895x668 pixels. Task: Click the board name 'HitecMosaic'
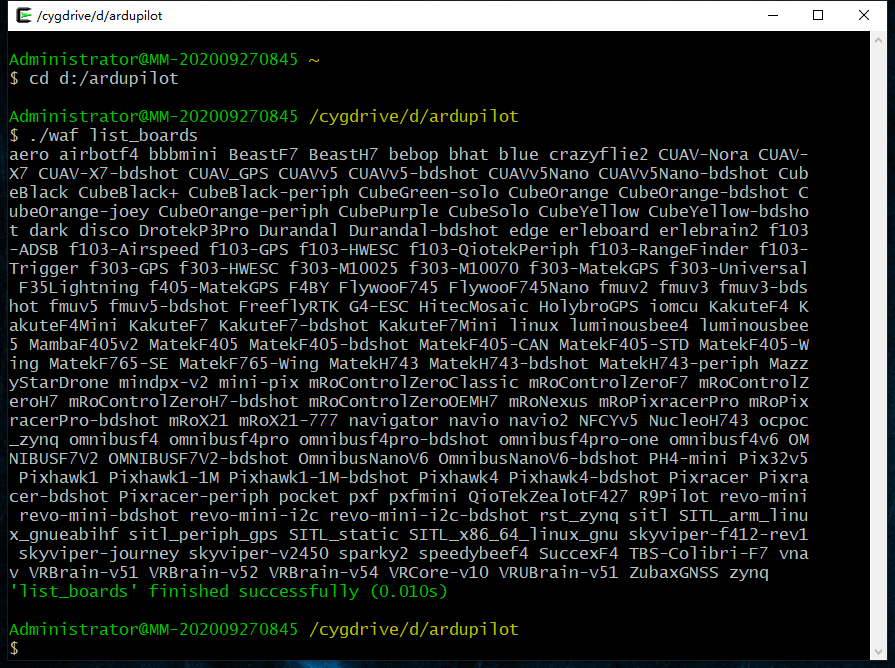[473, 306]
